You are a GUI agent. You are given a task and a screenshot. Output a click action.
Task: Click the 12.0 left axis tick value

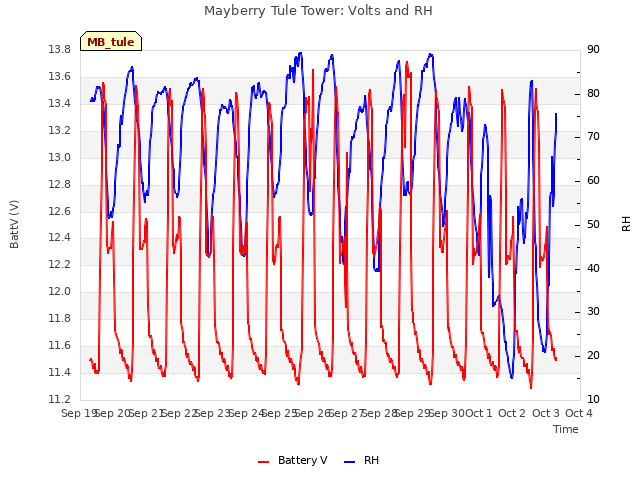(60, 291)
